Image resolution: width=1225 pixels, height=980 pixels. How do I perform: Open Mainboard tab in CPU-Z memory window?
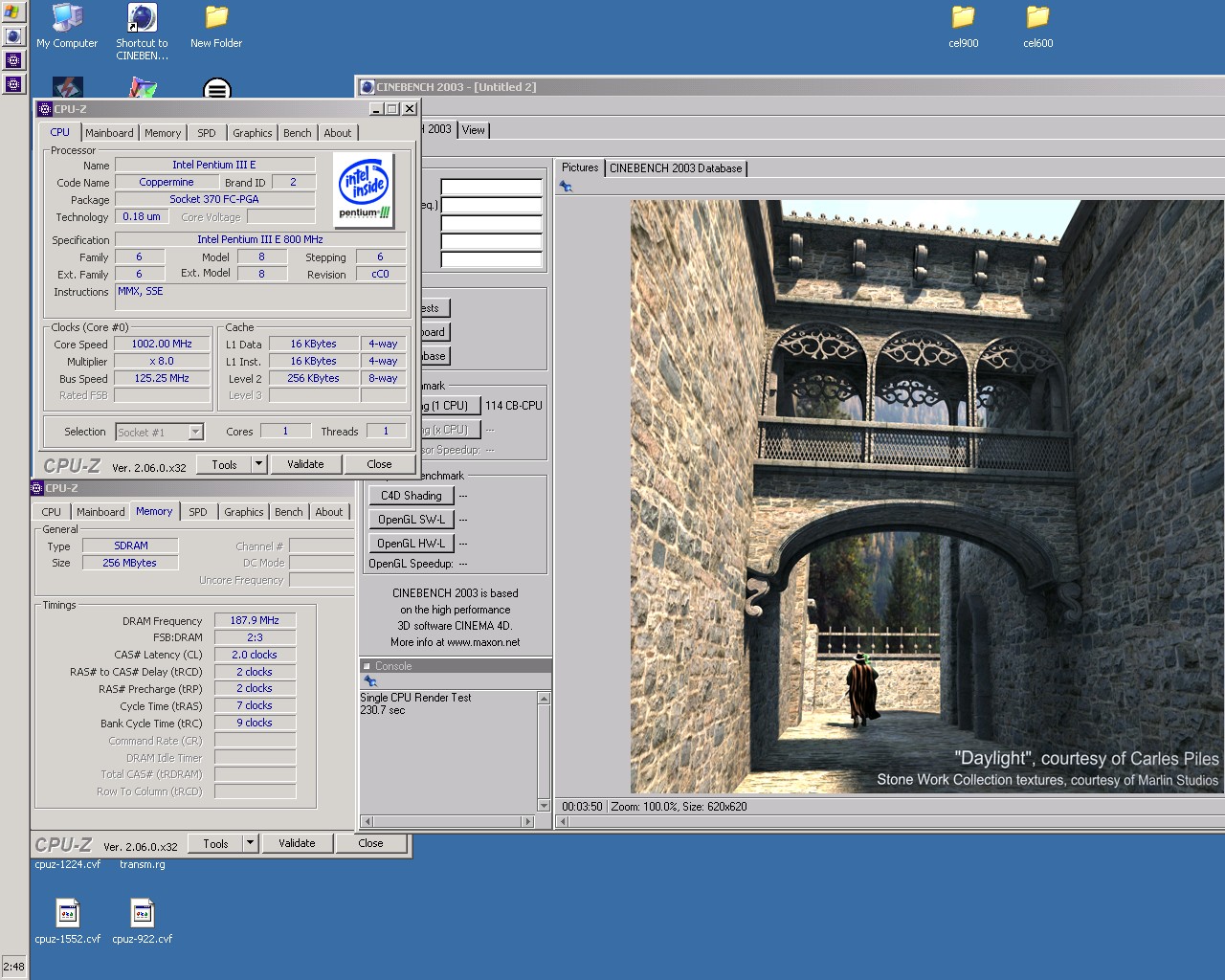100,512
